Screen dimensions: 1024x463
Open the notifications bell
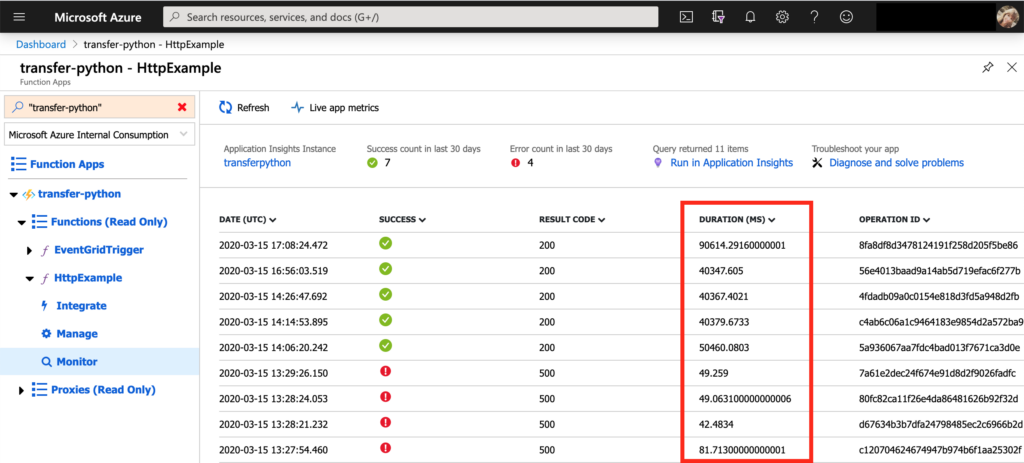point(750,18)
